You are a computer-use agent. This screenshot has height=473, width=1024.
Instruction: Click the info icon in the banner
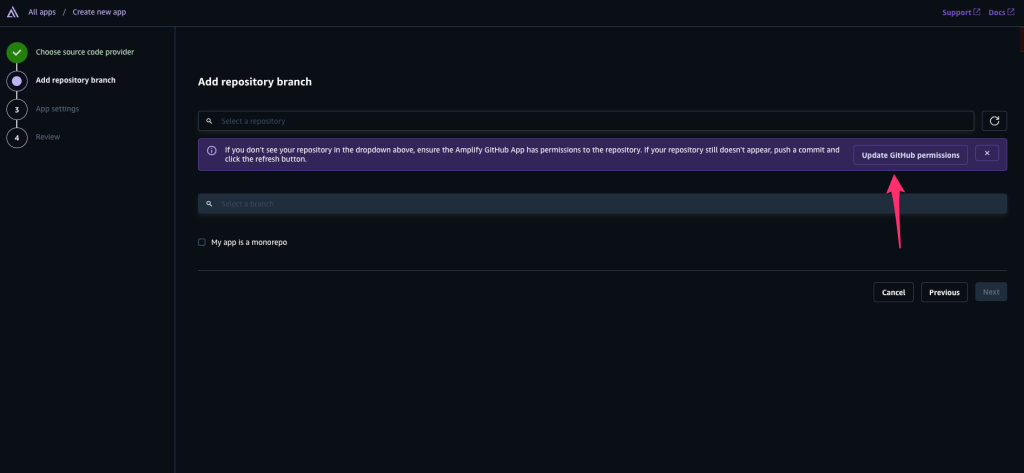click(212, 150)
